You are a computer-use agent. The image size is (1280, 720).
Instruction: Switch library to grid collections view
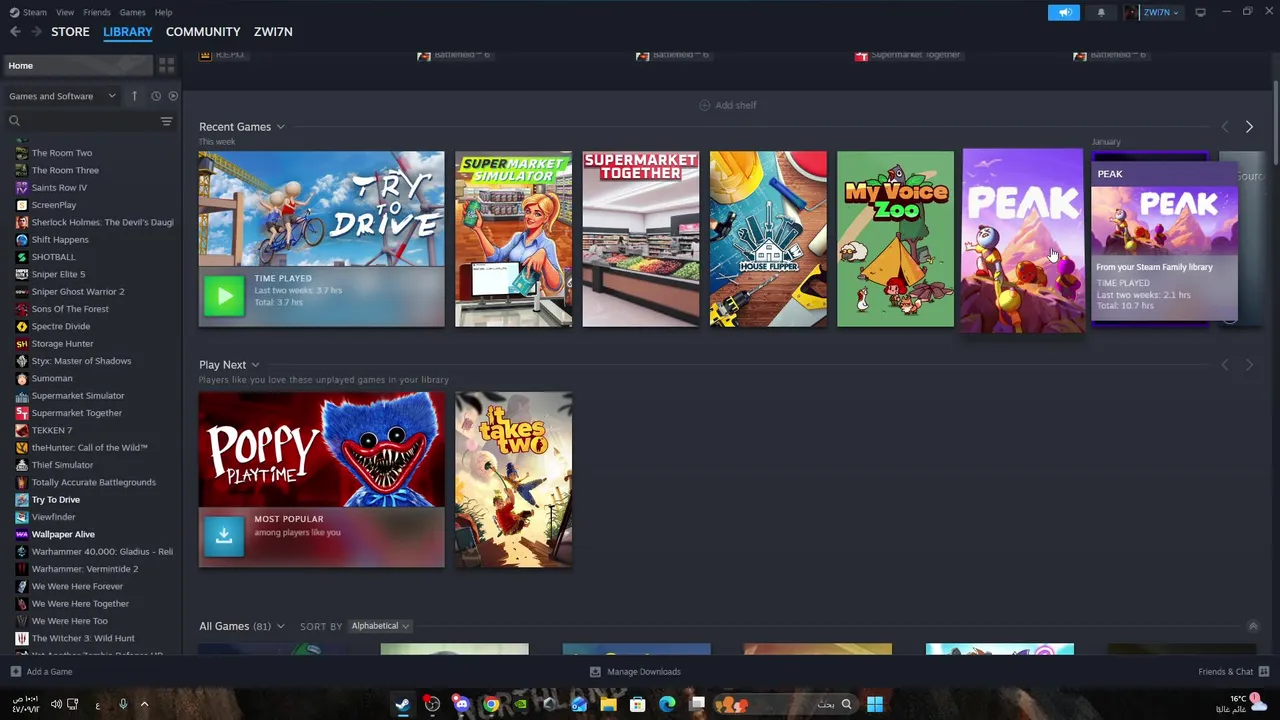click(x=166, y=65)
